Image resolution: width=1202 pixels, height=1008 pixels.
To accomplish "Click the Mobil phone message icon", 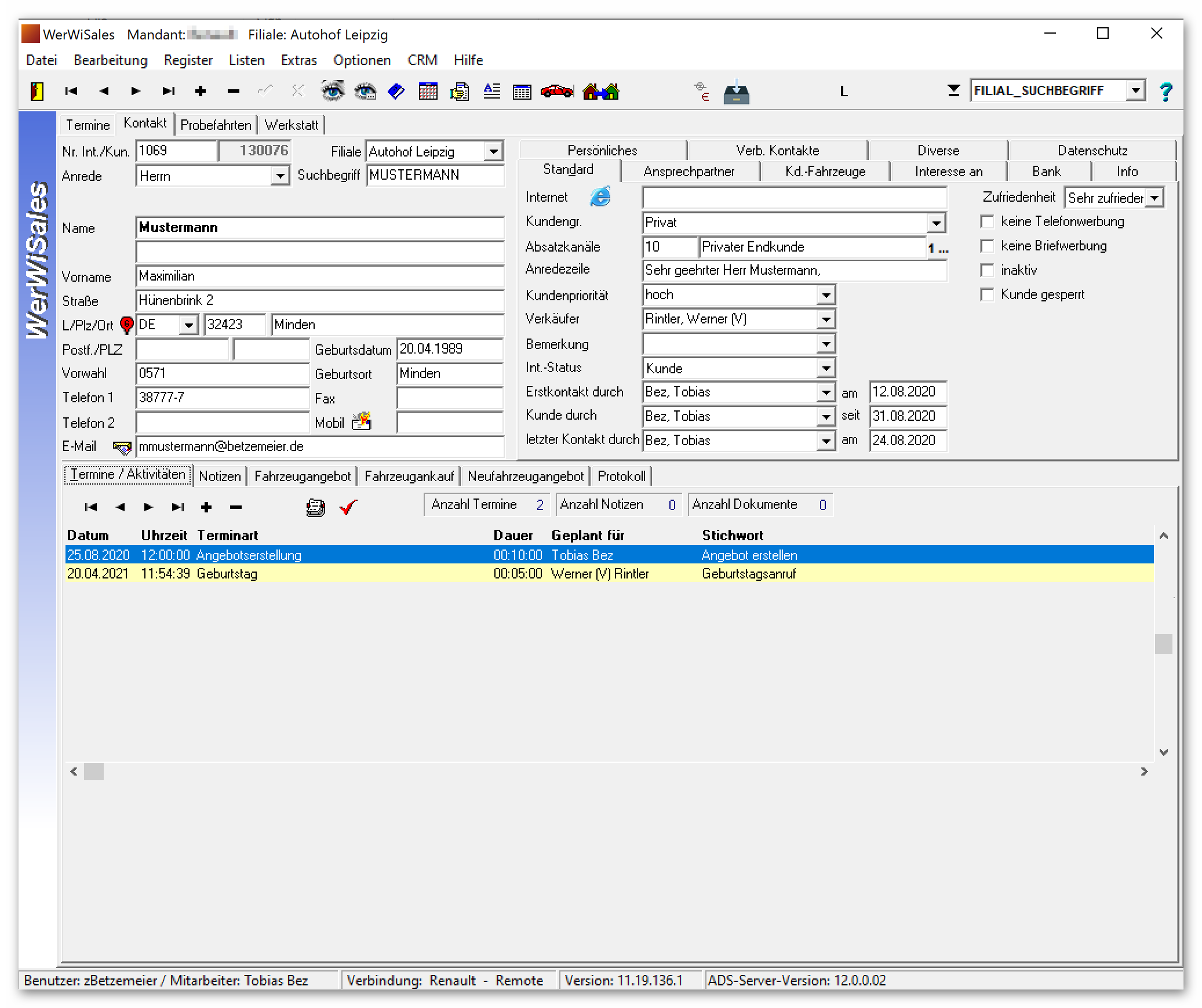I will (362, 421).
